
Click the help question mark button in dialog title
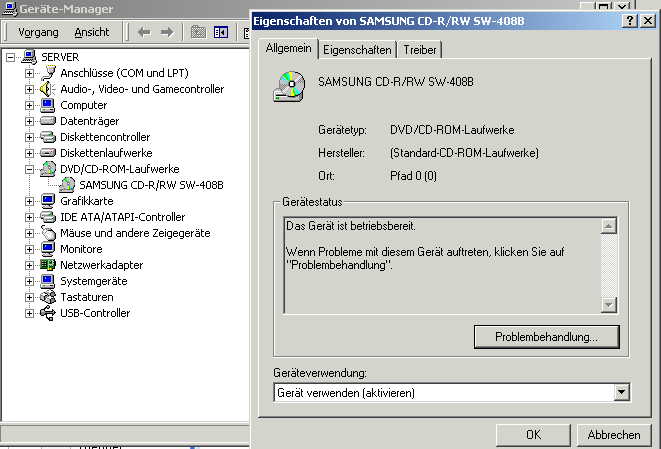point(629,21)
